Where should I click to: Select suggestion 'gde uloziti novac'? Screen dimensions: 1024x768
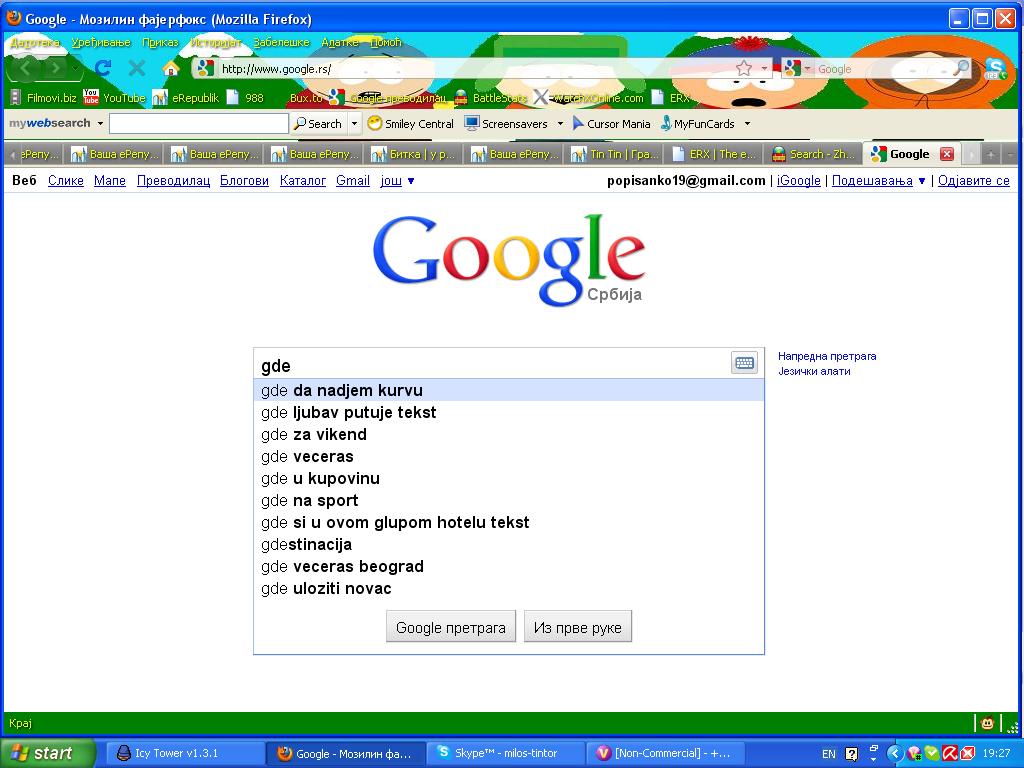pyautogui.click(x=509, y=588)
